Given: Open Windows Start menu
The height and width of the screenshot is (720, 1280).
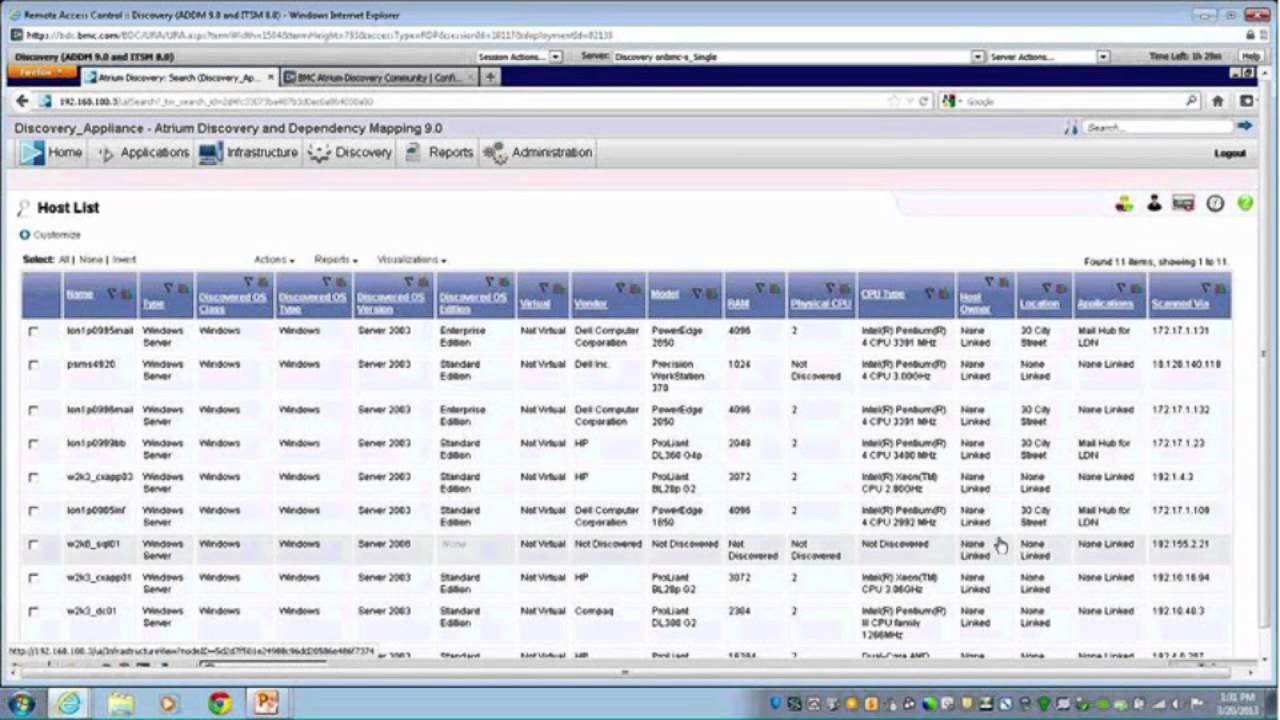Looking at the screenshot, I should tap(20, 703).
